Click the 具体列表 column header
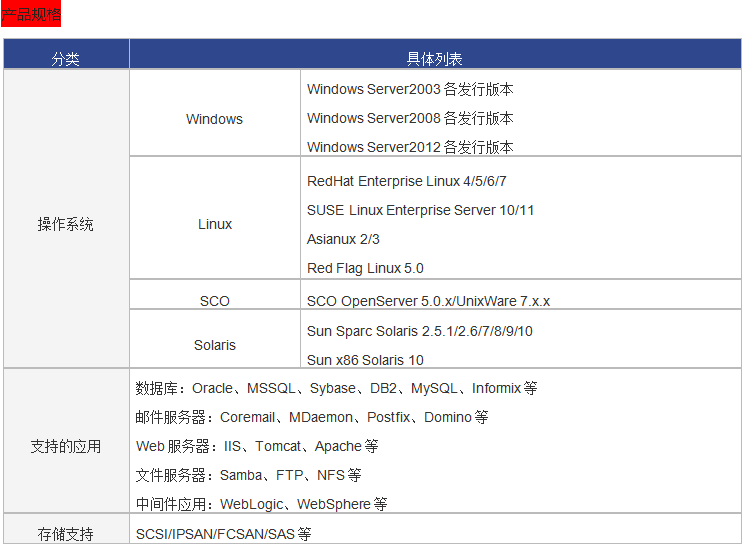The image size is (750, 547). tap(435, 54)
